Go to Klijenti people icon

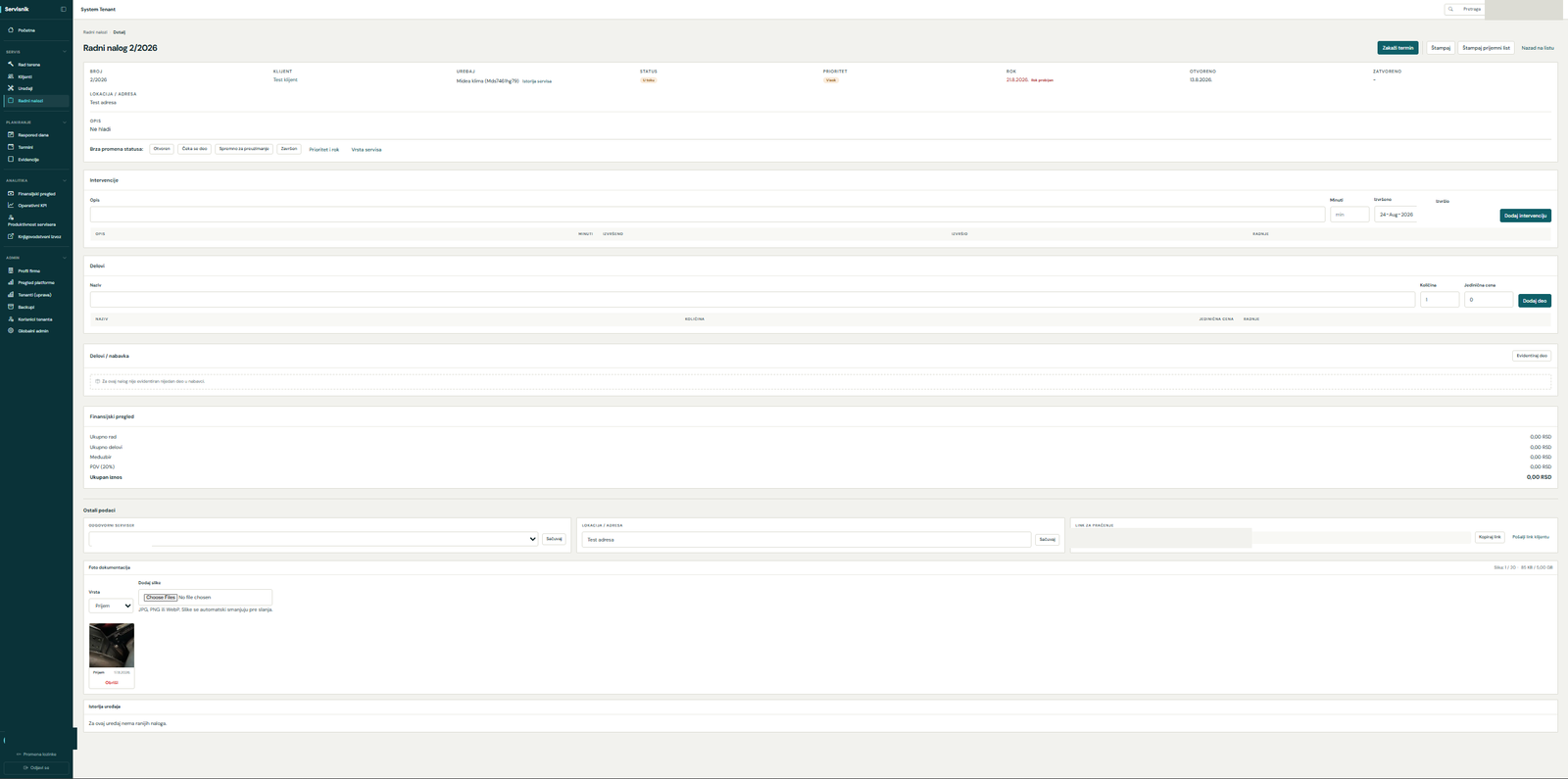[11, 76]
